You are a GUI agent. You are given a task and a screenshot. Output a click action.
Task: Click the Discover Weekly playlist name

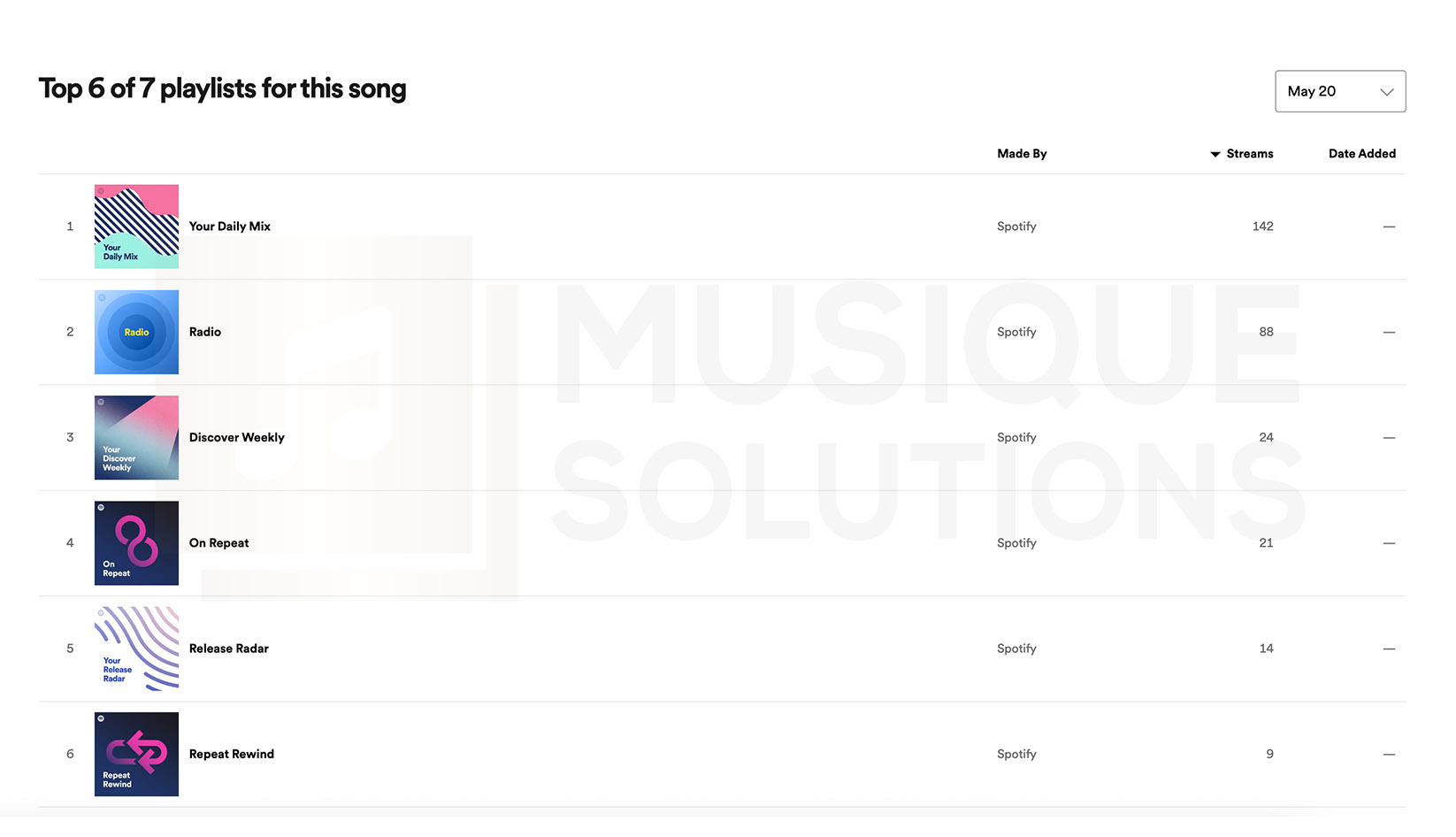click(x=235, y=437)
